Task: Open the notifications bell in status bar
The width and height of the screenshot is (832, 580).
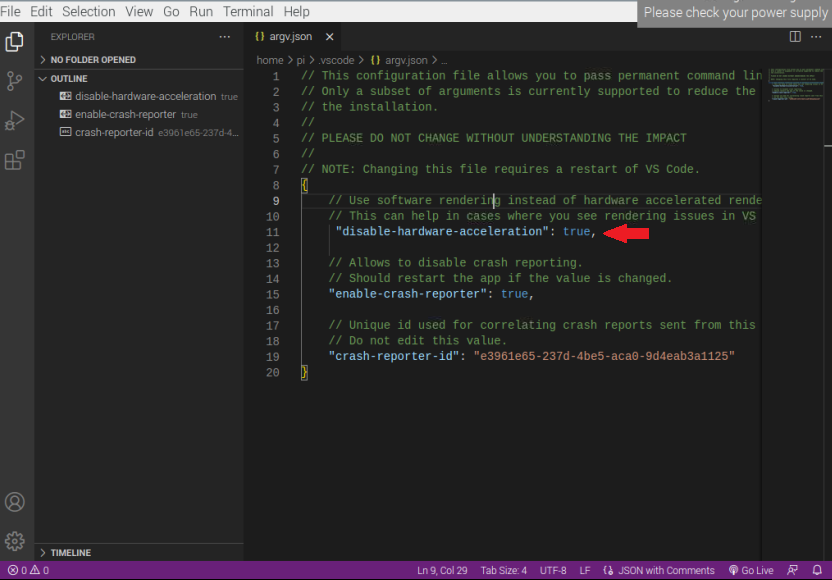Action: pos(817,570)
